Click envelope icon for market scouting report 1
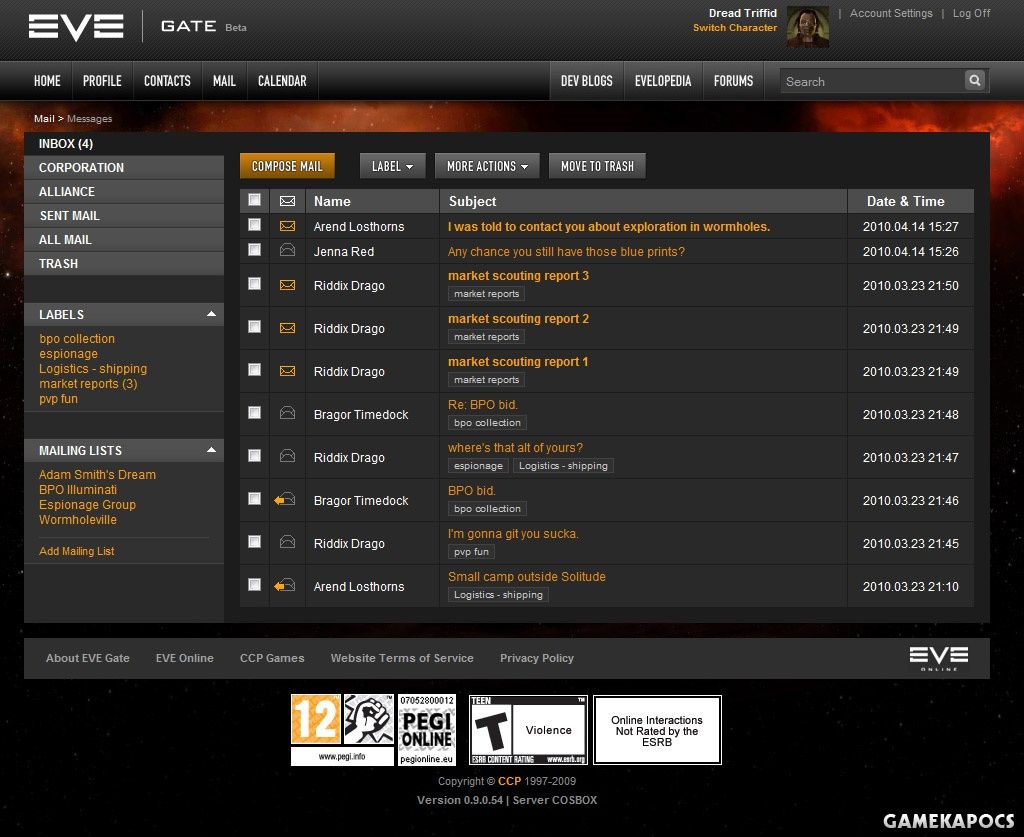This screenshot has width=1024, height=837. (287, 371)
